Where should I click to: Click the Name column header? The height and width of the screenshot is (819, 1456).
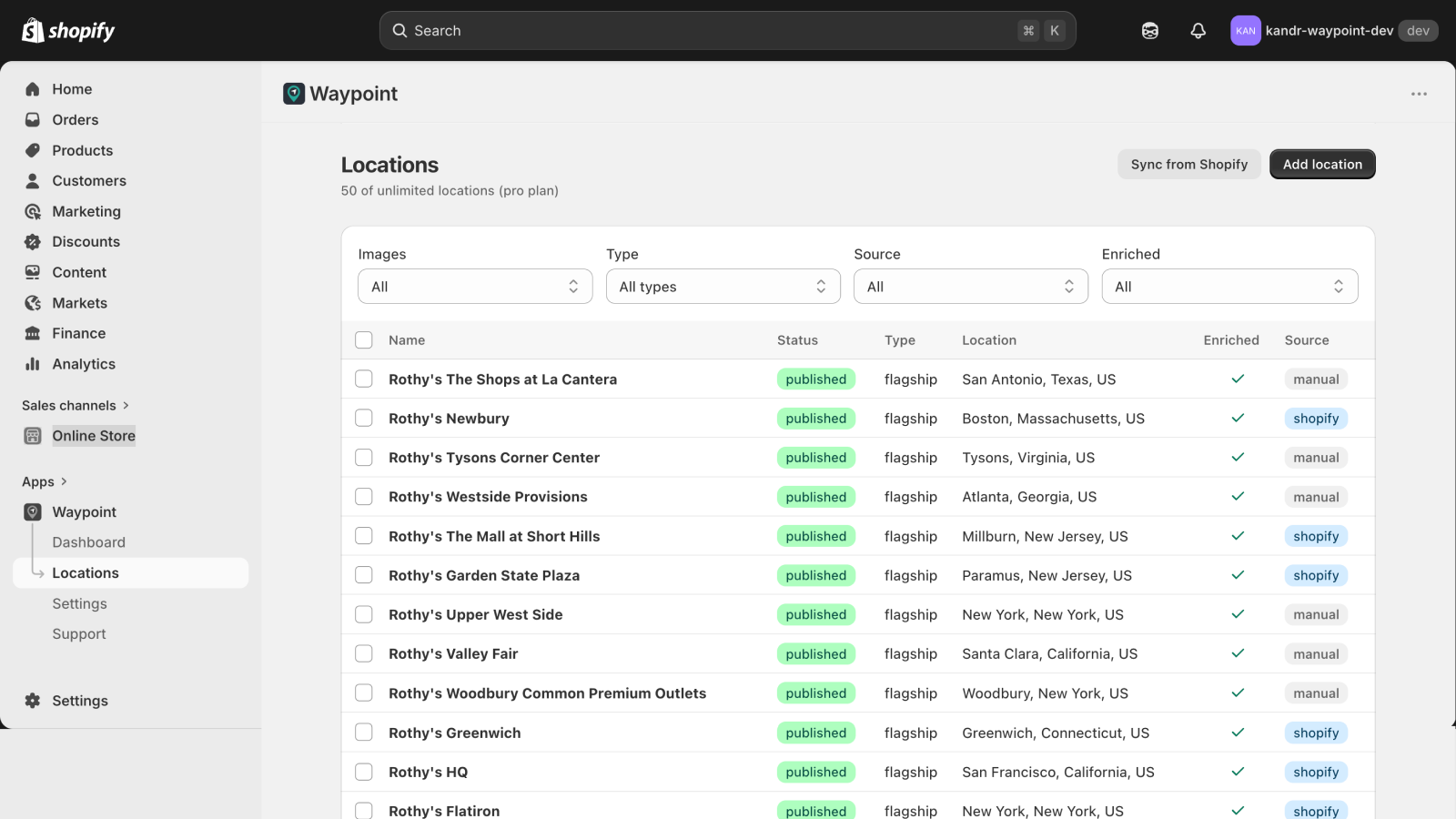[407, 340]
